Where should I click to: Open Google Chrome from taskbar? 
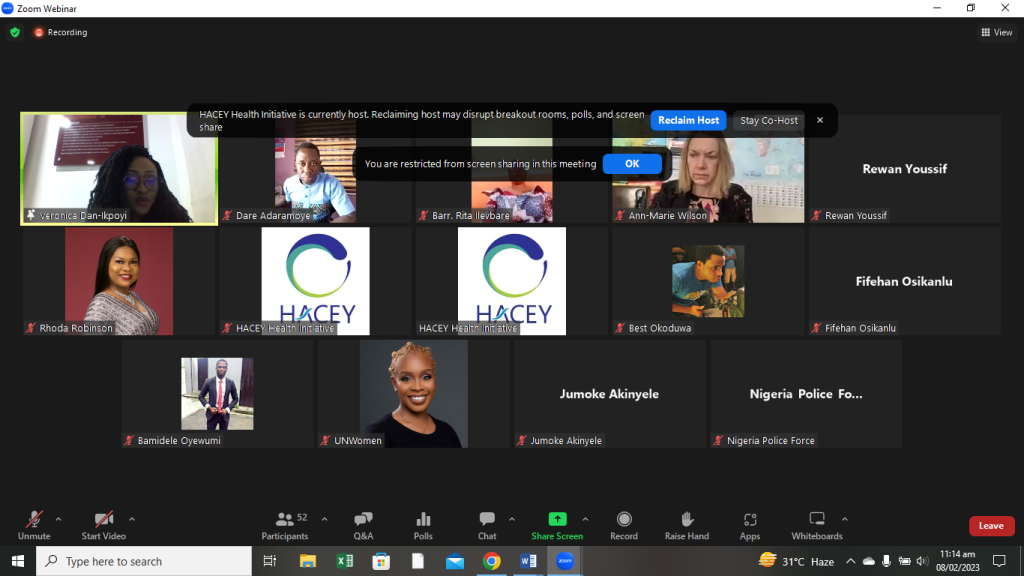point(492,561)
